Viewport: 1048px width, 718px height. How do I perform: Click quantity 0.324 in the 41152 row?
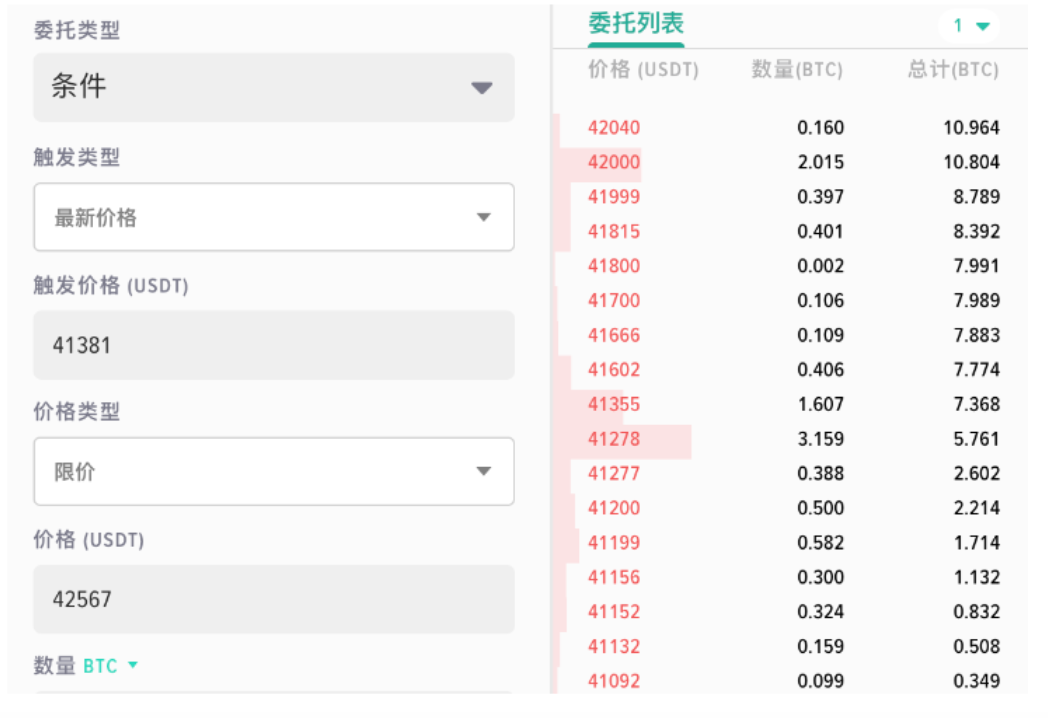821,612
